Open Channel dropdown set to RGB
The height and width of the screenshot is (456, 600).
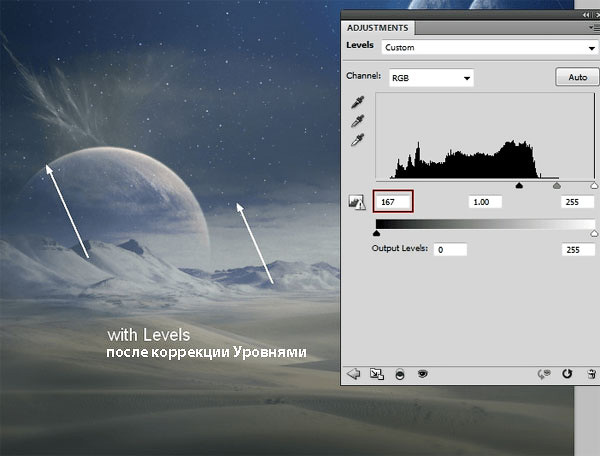coord(431,78)
